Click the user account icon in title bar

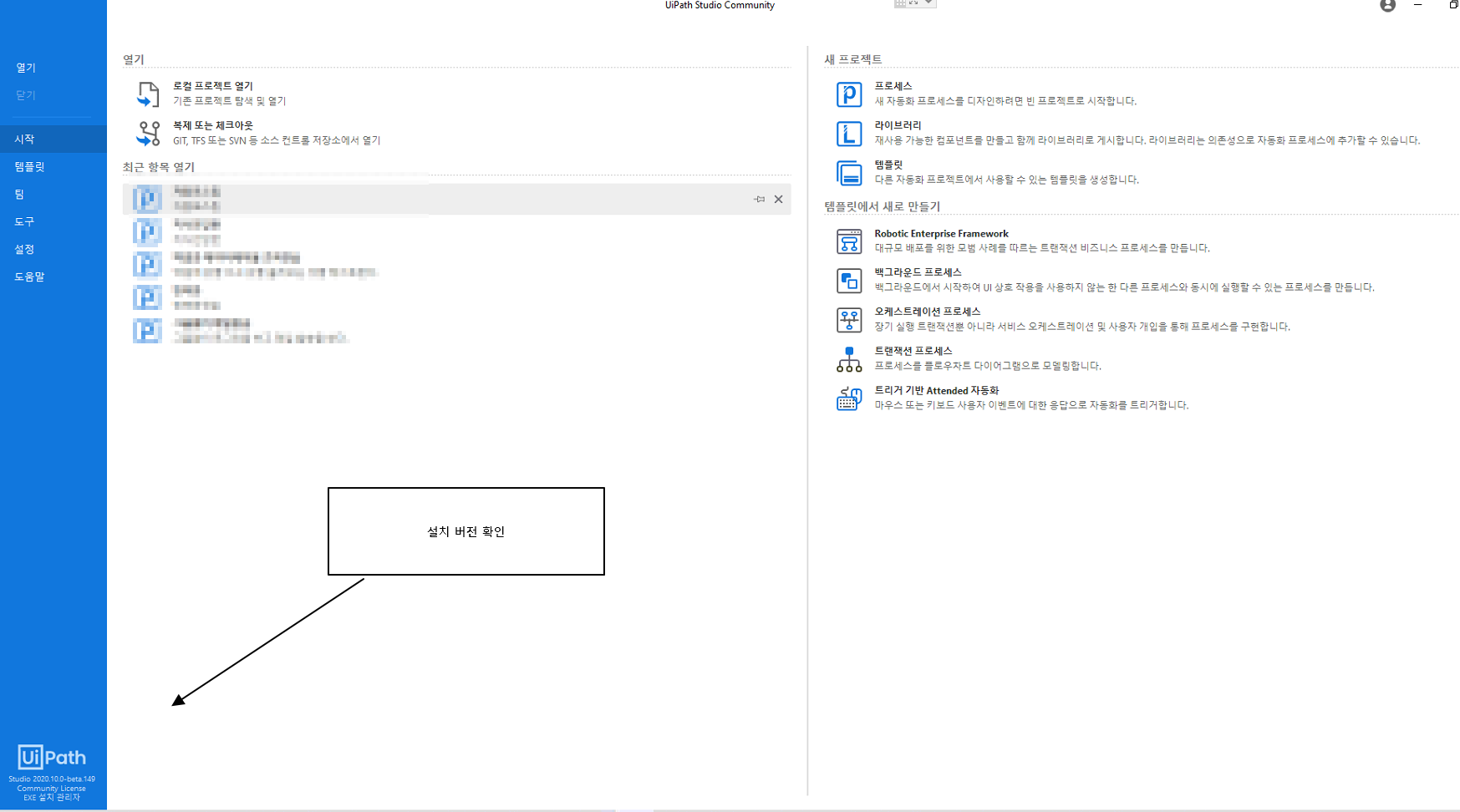(1387, 6)
